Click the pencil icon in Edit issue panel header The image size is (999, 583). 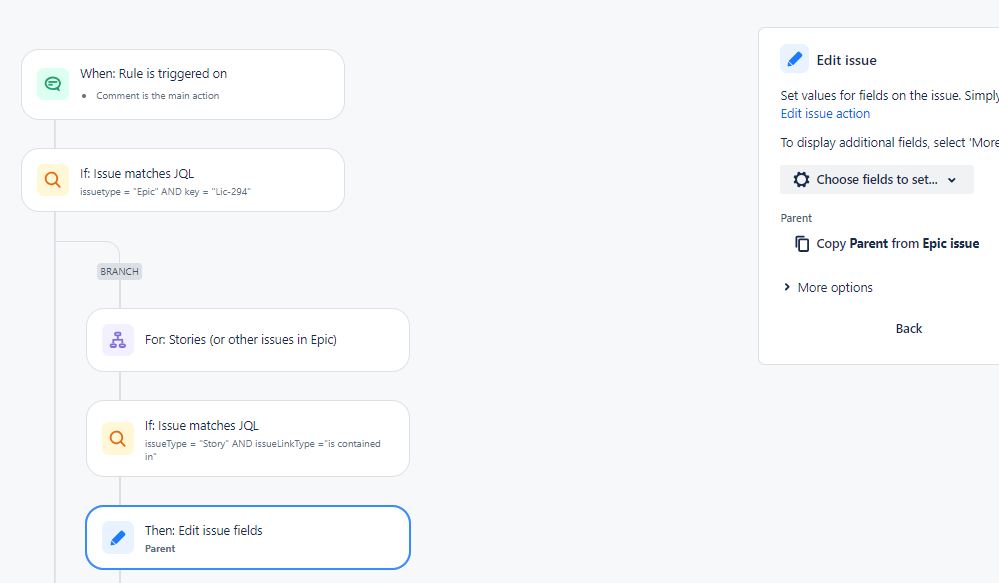point(794,59)
